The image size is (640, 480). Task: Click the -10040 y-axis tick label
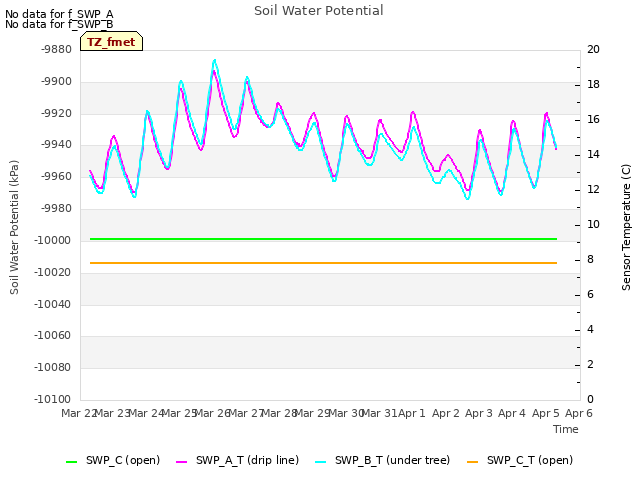pyautogui.click(x=53, y=304)
